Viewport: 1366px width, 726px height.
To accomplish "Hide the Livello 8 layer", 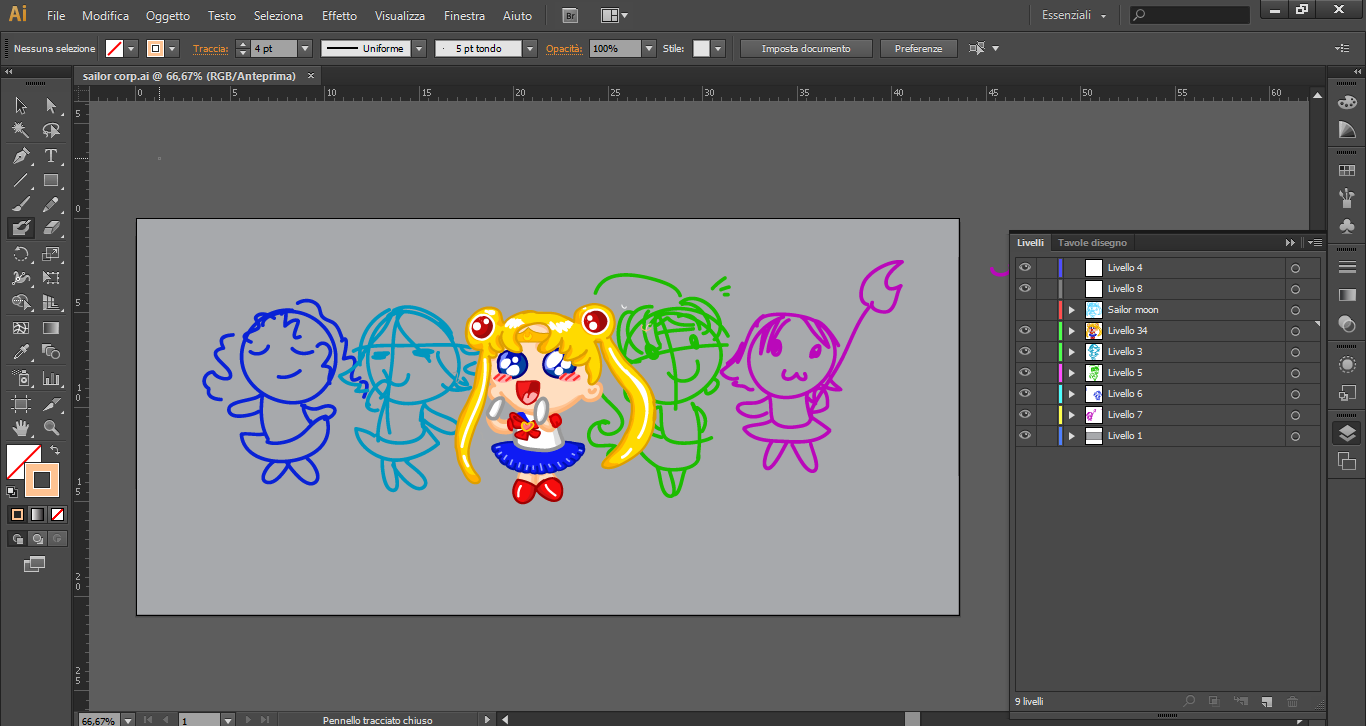I will coord(1025,288).
